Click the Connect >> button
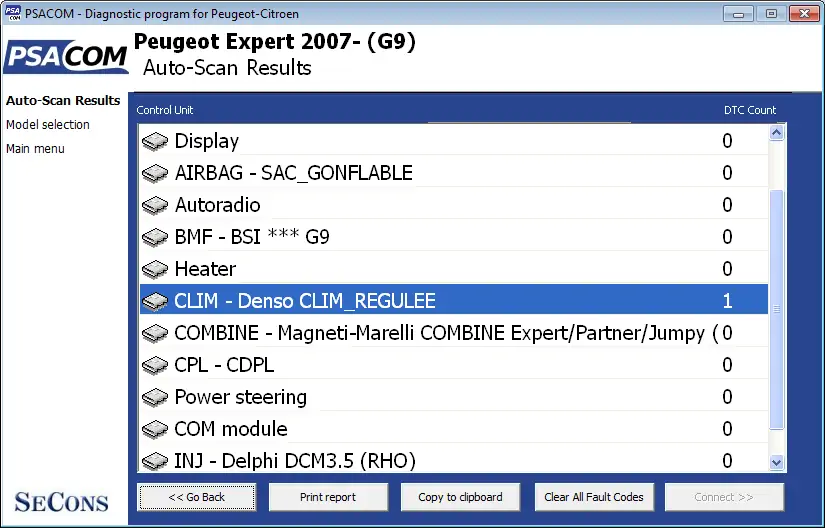825x528 pixels. [x=724, y=497]
